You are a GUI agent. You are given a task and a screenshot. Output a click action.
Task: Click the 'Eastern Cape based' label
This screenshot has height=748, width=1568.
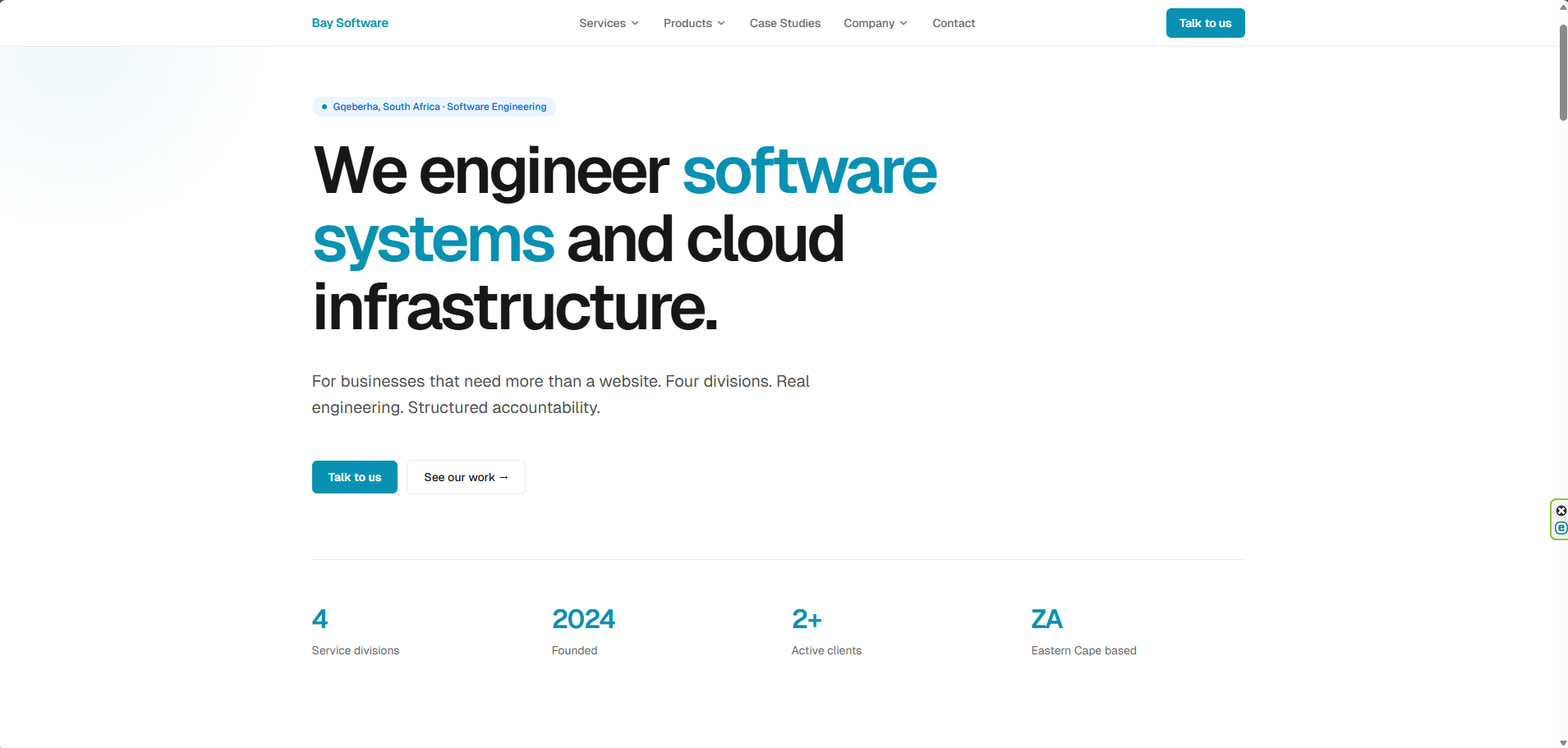(x=1084, y=650)
